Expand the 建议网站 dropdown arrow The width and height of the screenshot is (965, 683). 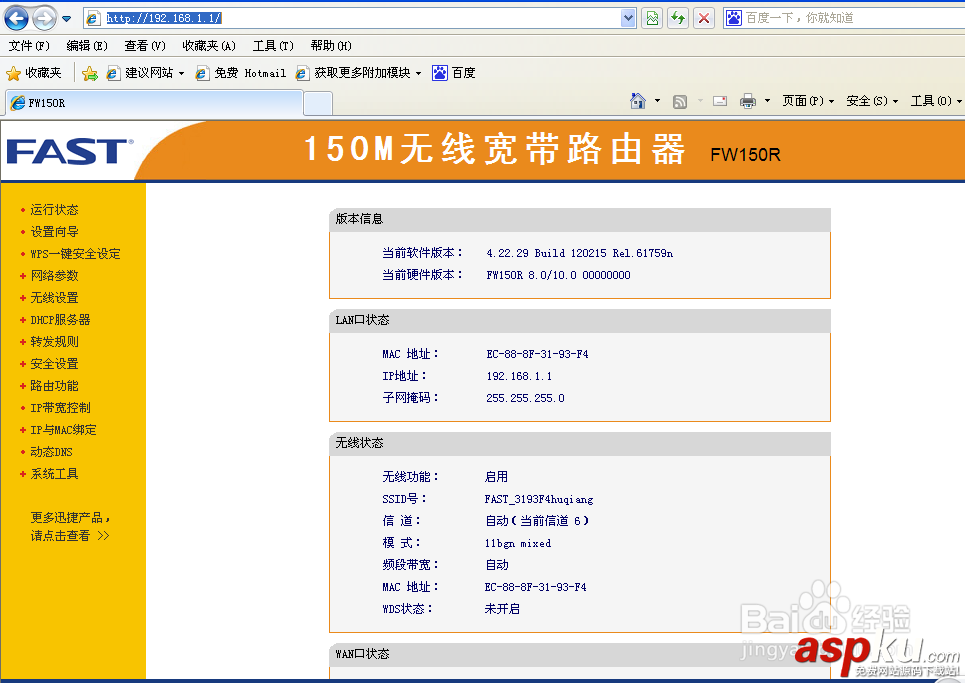[x=182, y=73]
